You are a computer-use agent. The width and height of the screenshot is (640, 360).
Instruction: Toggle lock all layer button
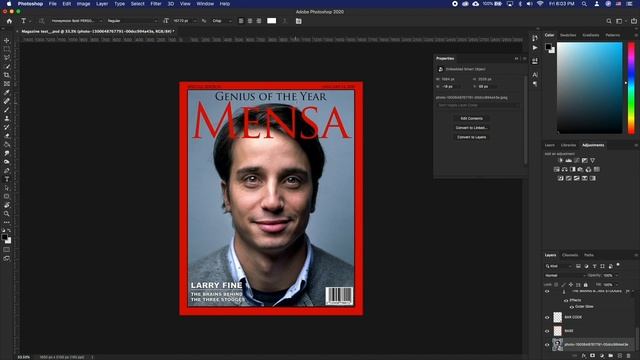(586, 284)
